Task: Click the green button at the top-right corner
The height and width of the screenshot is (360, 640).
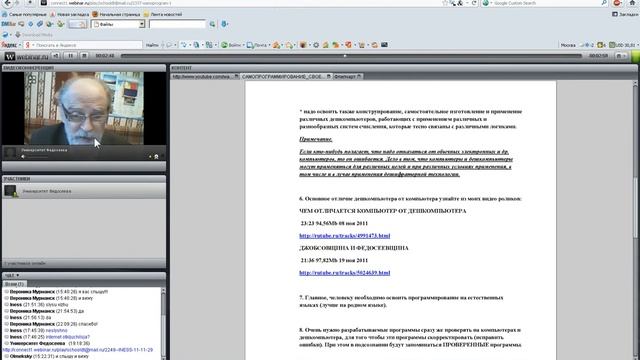Action: pyautogui.click(x=635, y=56)
